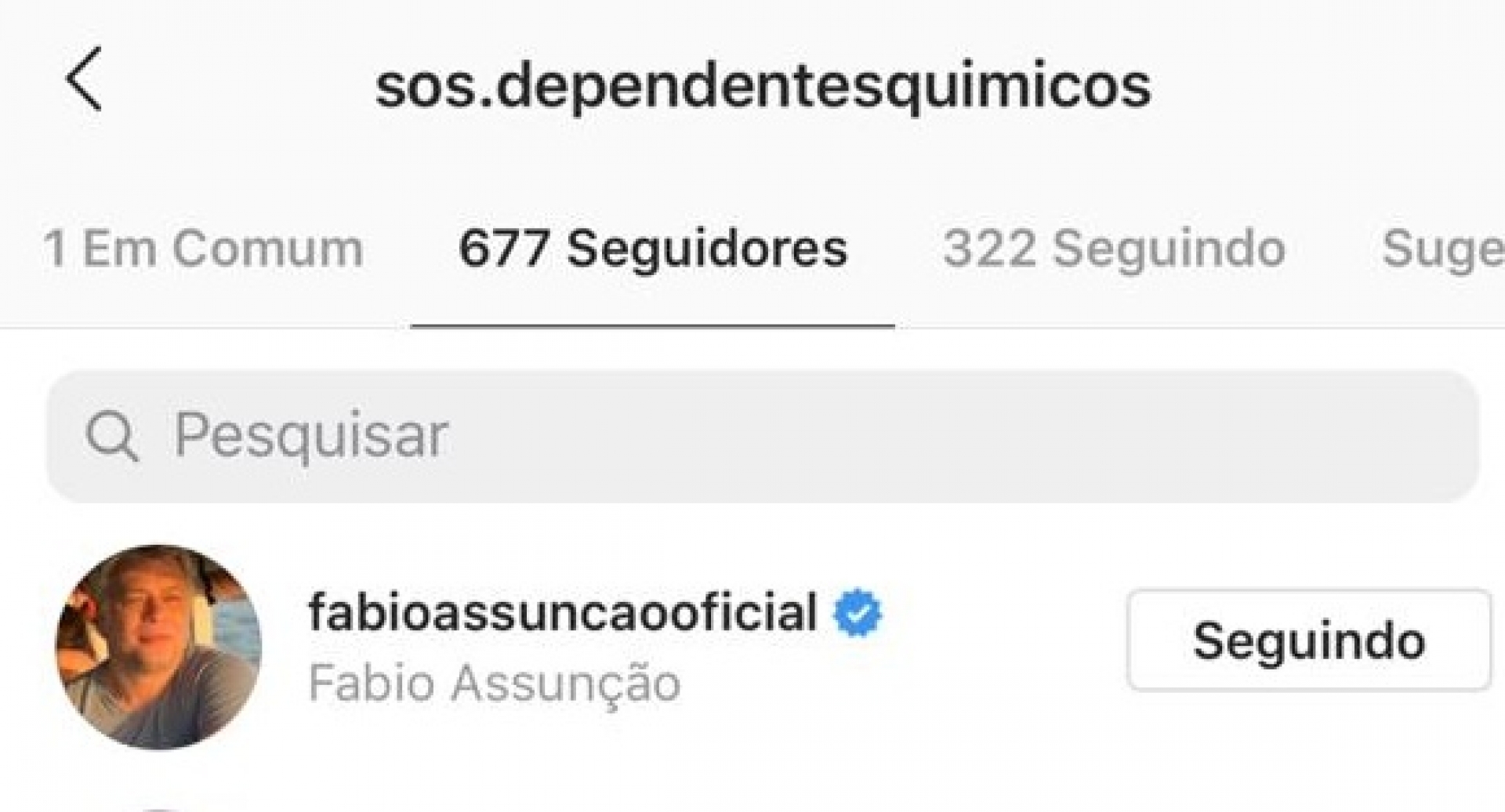1505x812 pixels.
Task: Click the word Seguidores in active tab
Action: coord(707,250)
